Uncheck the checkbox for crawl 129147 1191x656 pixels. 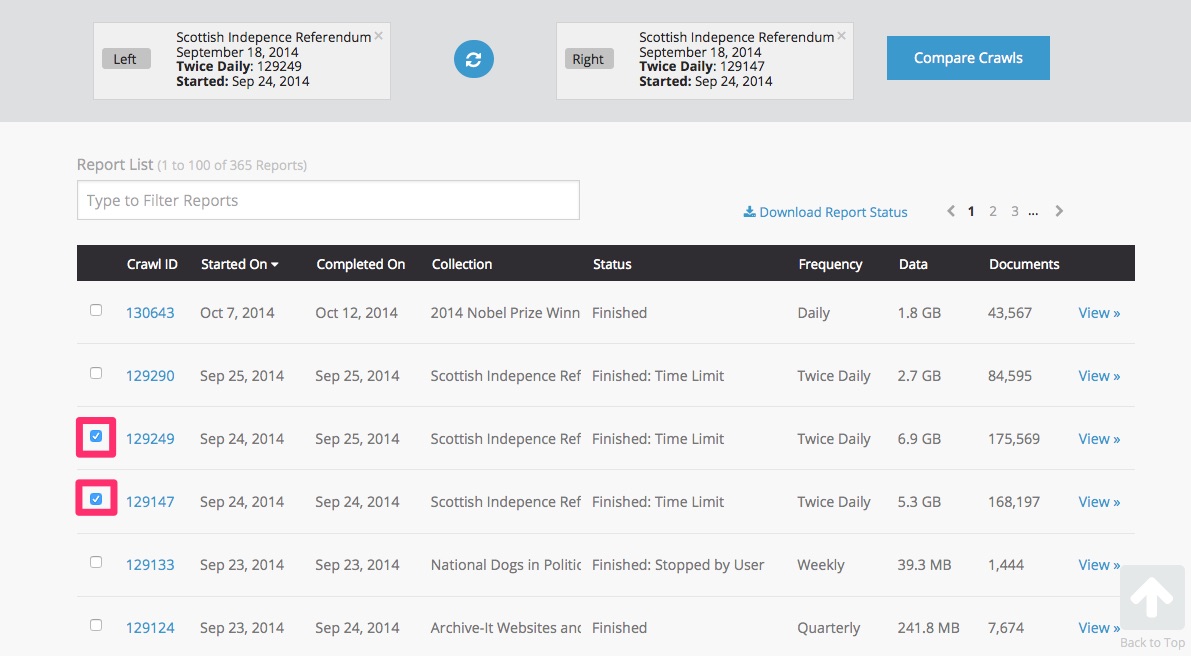click(96, 499)
